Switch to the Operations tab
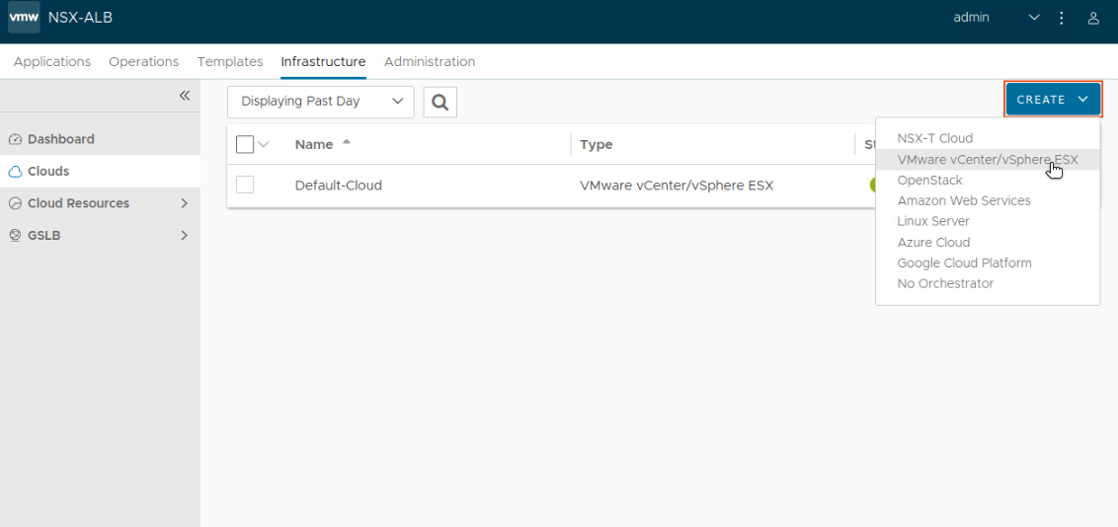 pos(143,61)
